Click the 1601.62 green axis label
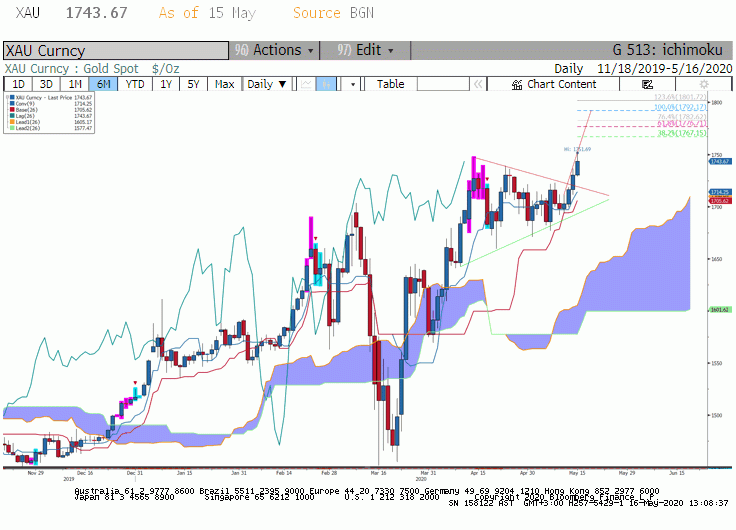The image size is (736, 530). 720,310
